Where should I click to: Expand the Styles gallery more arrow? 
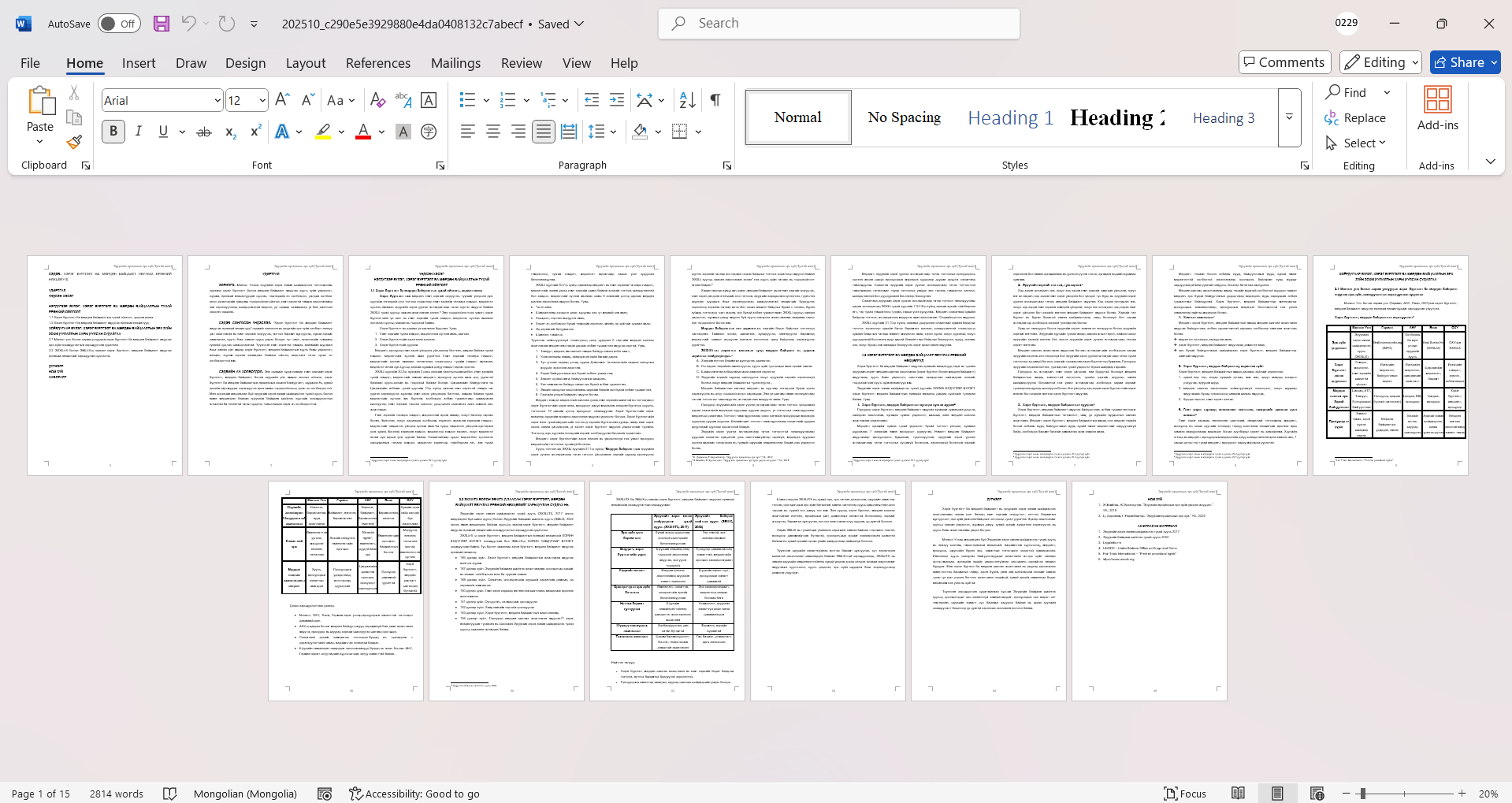click(1289, 117)
